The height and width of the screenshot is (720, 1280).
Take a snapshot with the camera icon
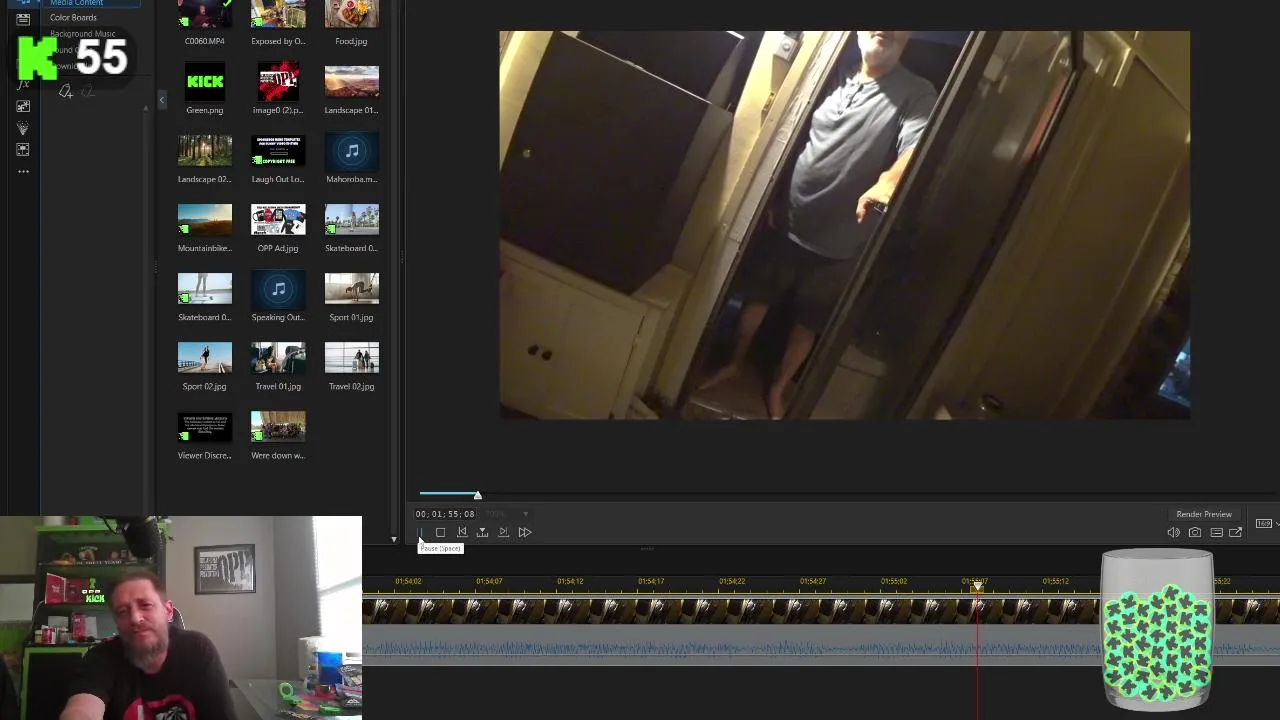1195,532
